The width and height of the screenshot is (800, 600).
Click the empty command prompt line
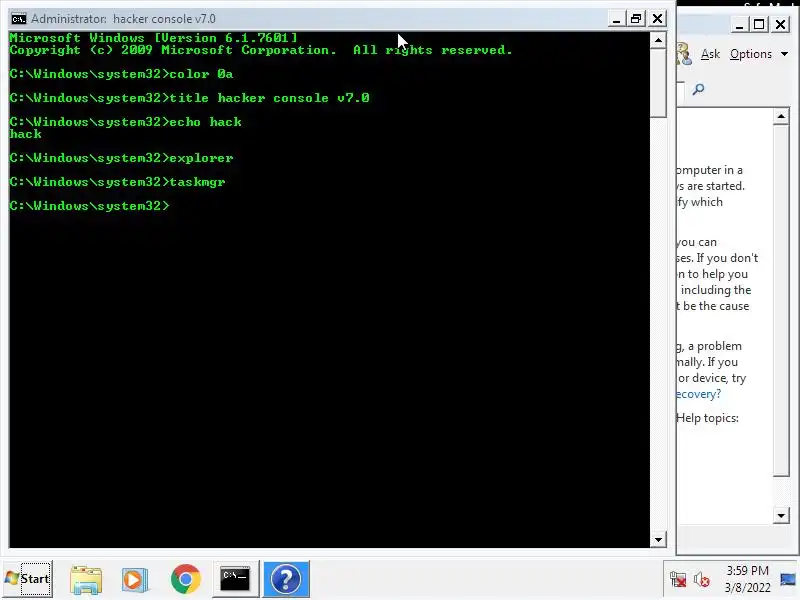89,206
